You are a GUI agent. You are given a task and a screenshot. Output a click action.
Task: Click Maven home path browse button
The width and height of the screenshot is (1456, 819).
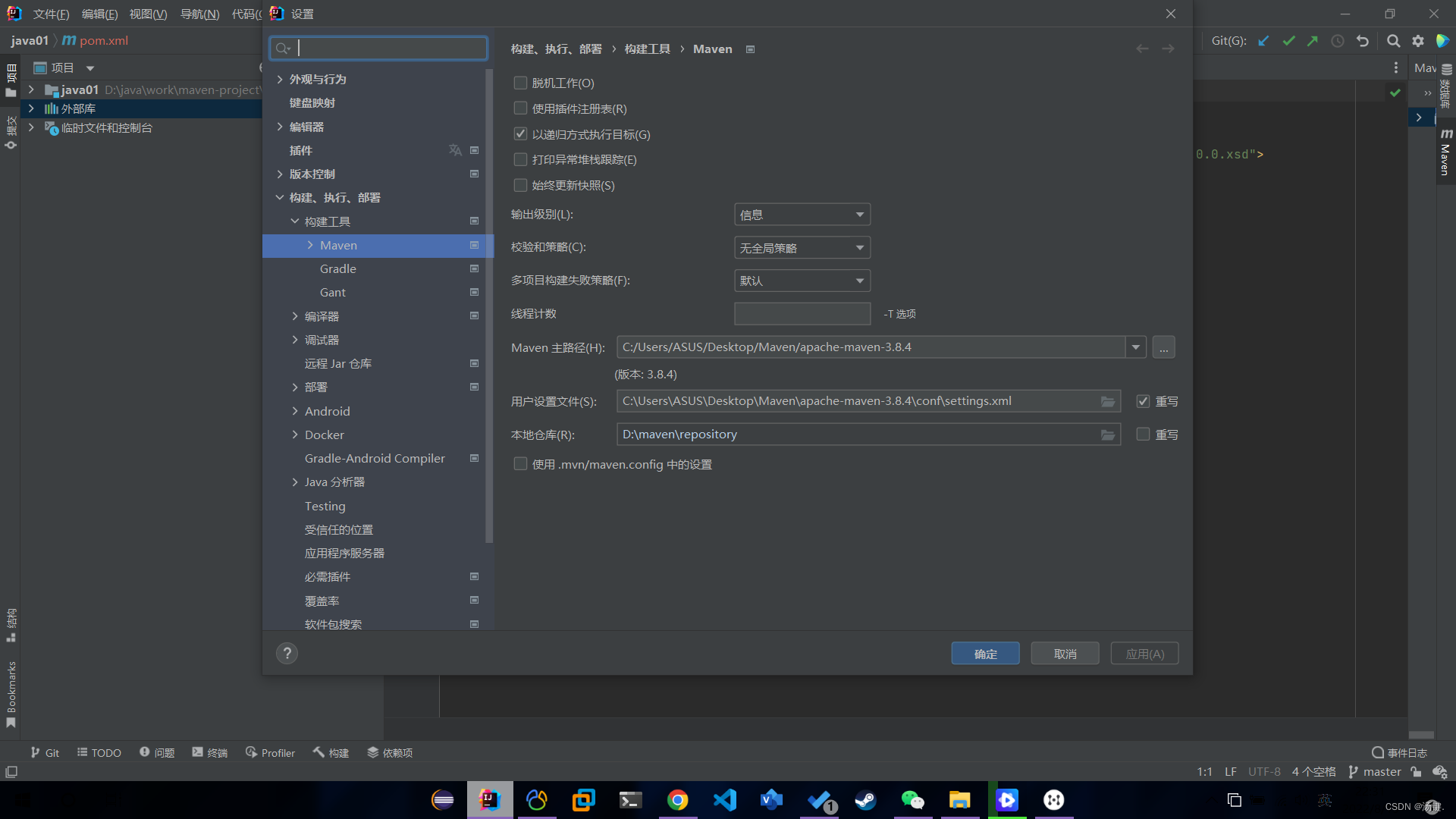(x=1163, y=347)
